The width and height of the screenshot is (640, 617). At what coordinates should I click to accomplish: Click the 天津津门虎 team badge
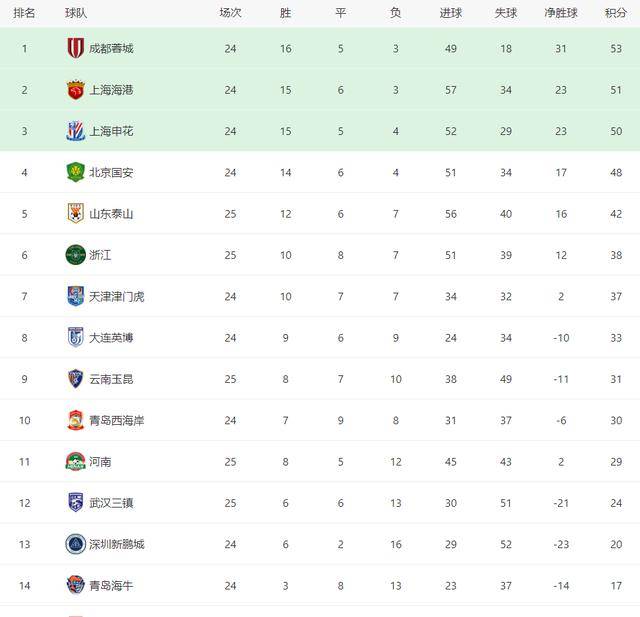pyautogui.click(x=76, y=296)
